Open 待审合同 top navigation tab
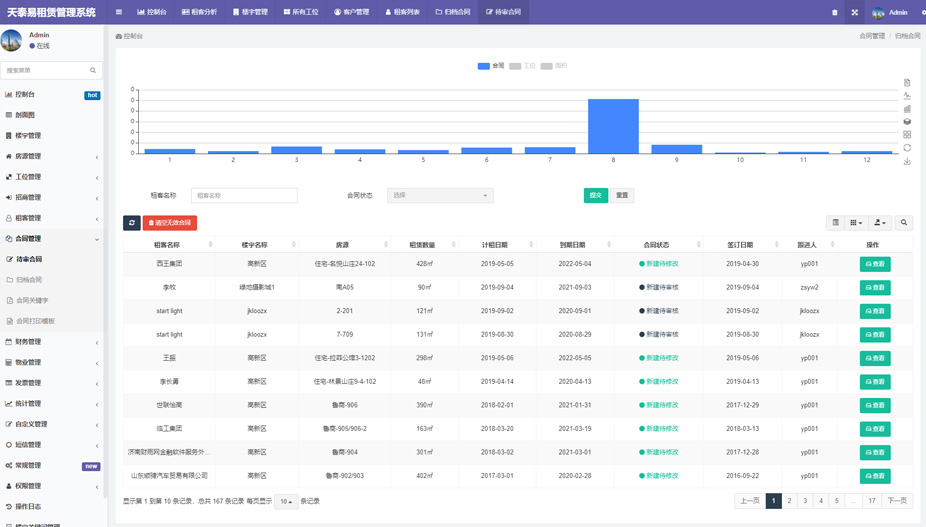 (x=504, y=12)
